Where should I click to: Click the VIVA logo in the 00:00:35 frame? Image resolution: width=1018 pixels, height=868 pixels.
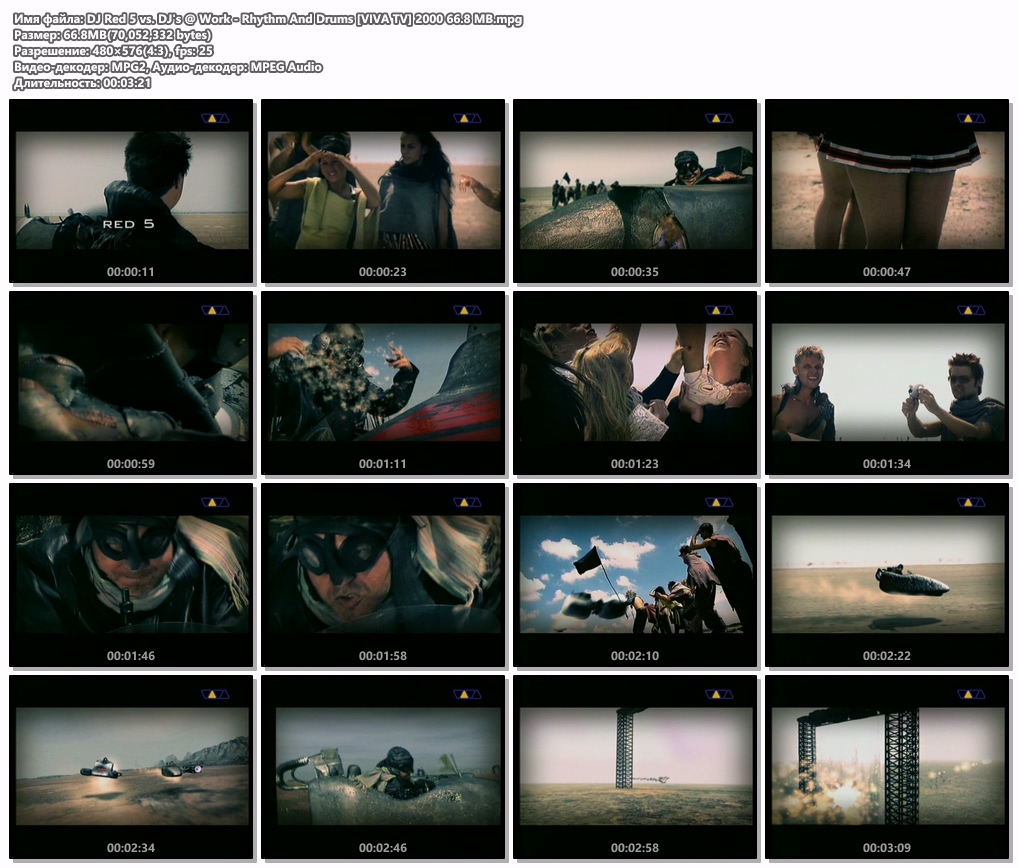[x=719, y=118]
